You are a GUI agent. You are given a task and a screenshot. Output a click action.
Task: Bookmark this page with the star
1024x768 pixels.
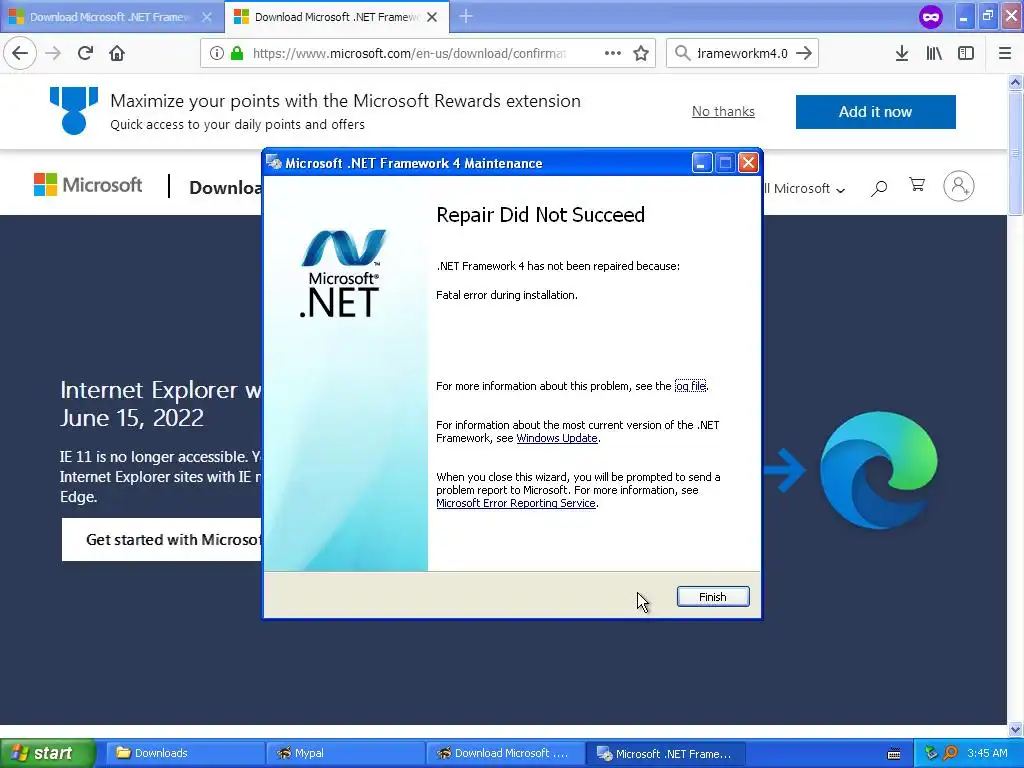(x=641, y=53)
